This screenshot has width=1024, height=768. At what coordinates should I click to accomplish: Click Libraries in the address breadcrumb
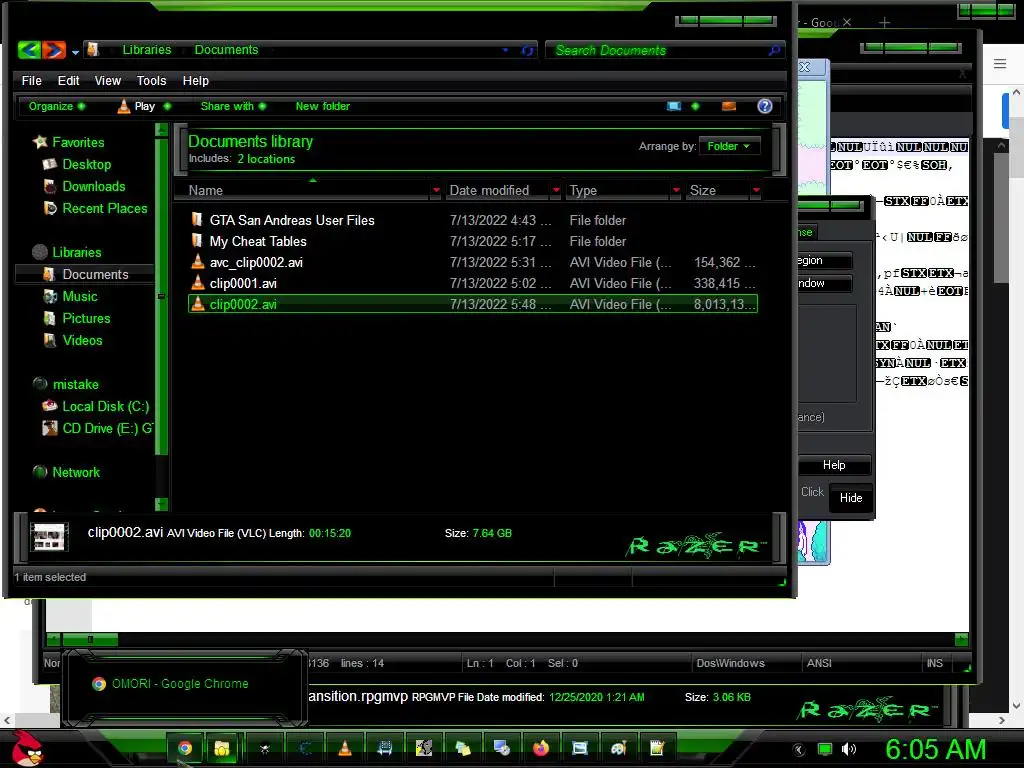coord(147,50)
